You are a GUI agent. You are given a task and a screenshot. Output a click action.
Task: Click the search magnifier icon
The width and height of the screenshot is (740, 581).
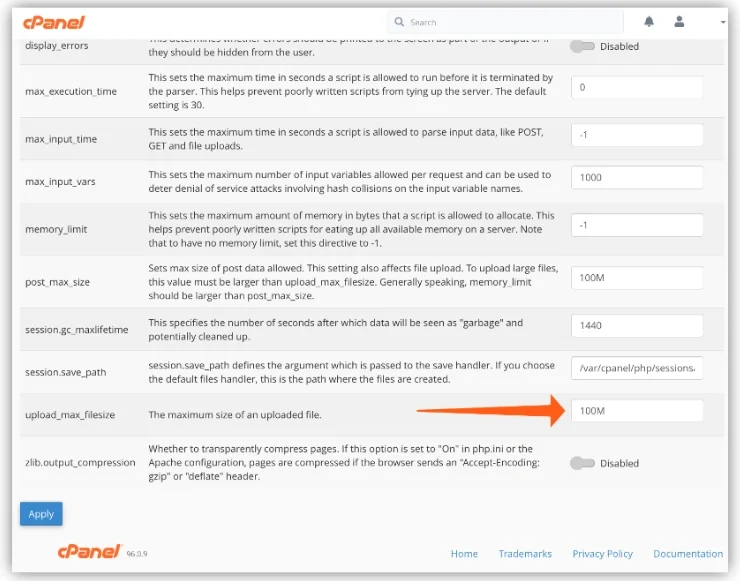[400, 22]
